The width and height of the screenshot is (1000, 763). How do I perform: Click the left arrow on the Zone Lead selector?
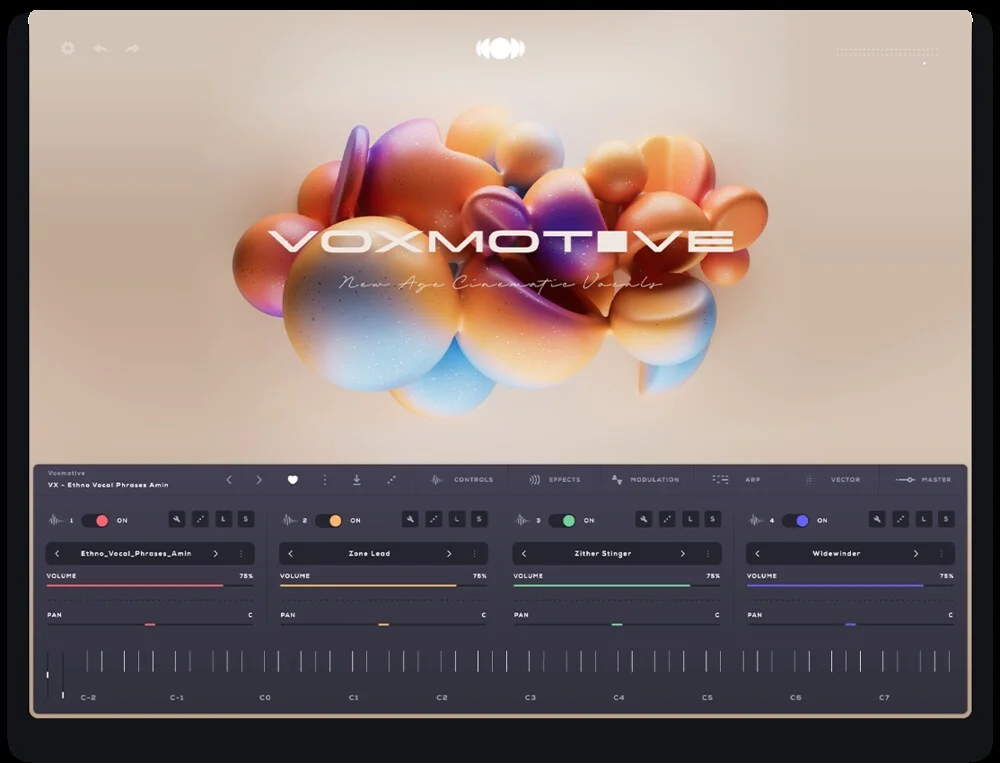290,553
